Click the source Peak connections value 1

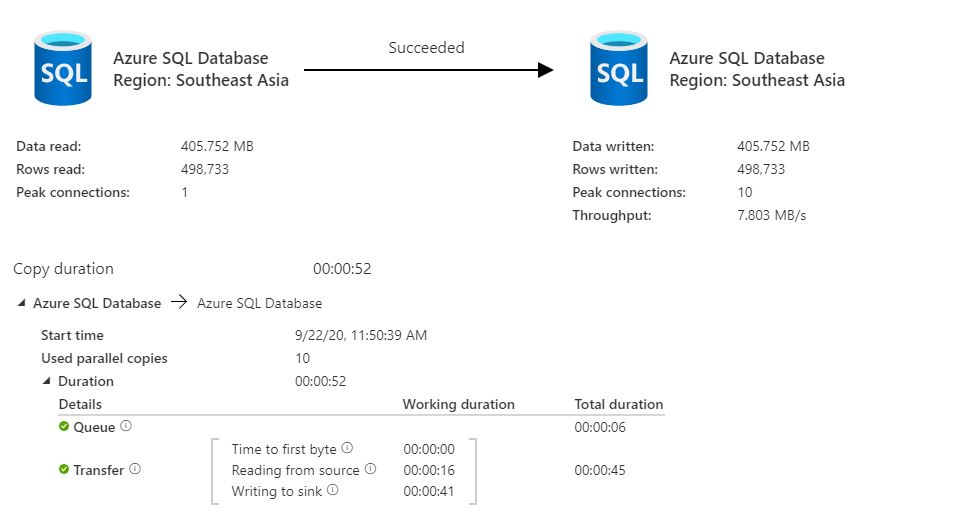point(185,192)
